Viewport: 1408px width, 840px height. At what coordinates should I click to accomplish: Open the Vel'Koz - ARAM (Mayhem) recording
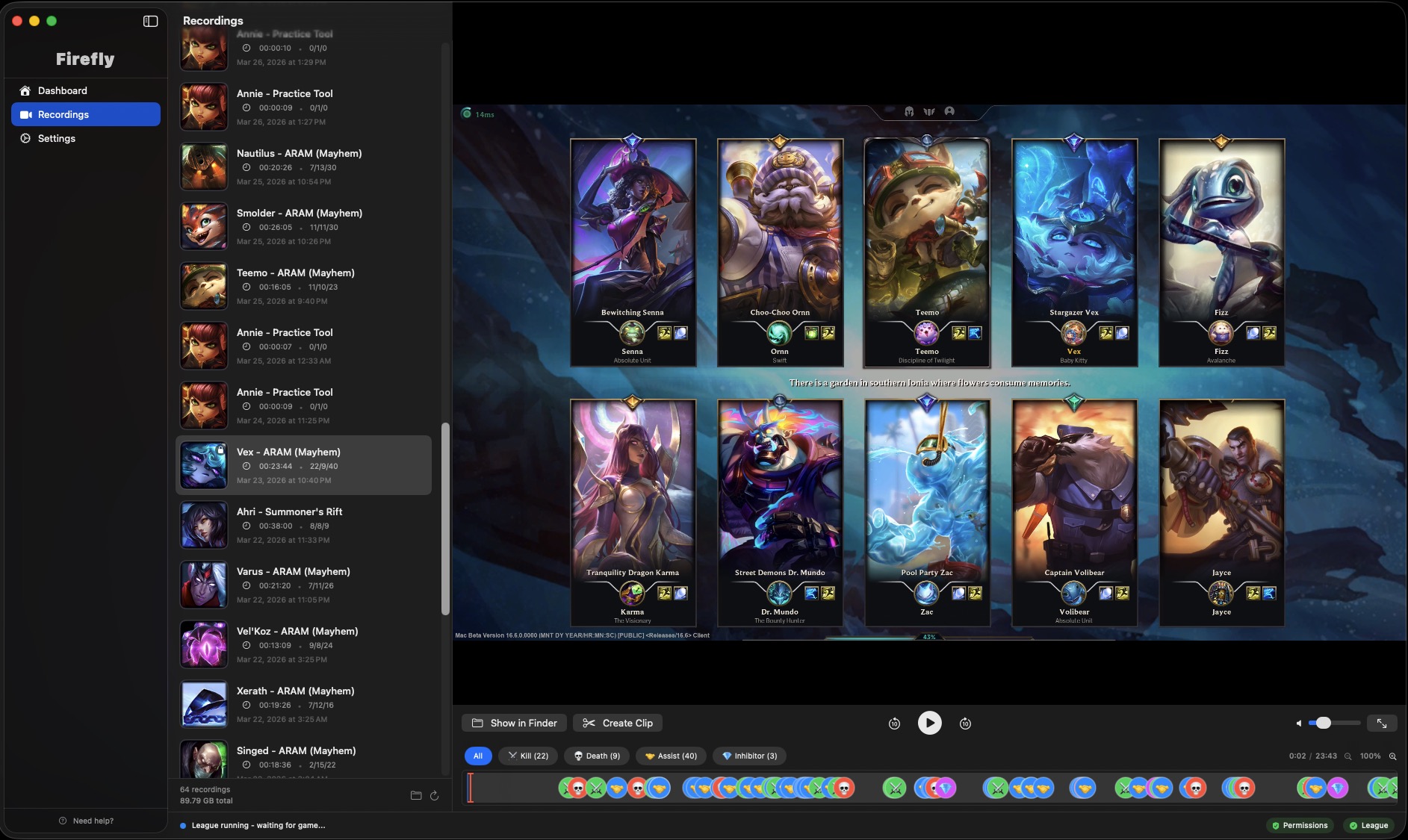(x=303, y=644)
